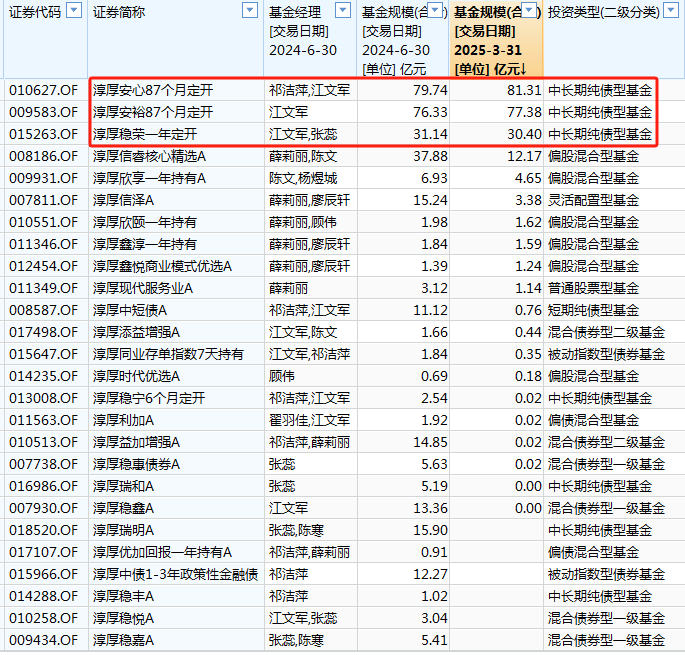Select cell with code 009434.OF

coord(46,640)
